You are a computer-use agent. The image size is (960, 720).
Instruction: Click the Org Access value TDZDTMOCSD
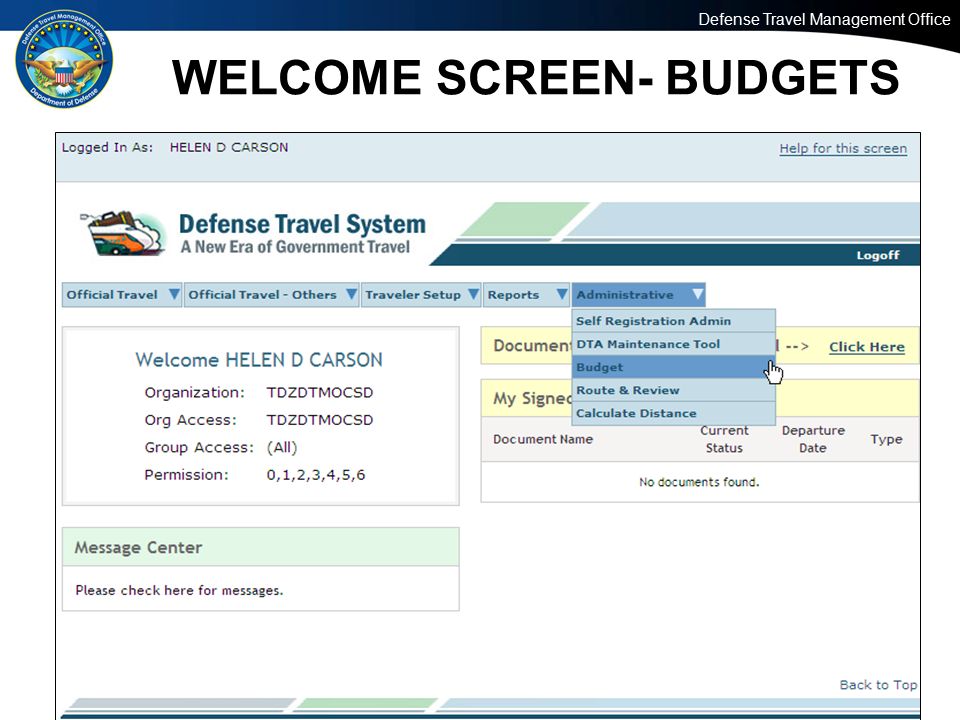click(x=320, y=420)
